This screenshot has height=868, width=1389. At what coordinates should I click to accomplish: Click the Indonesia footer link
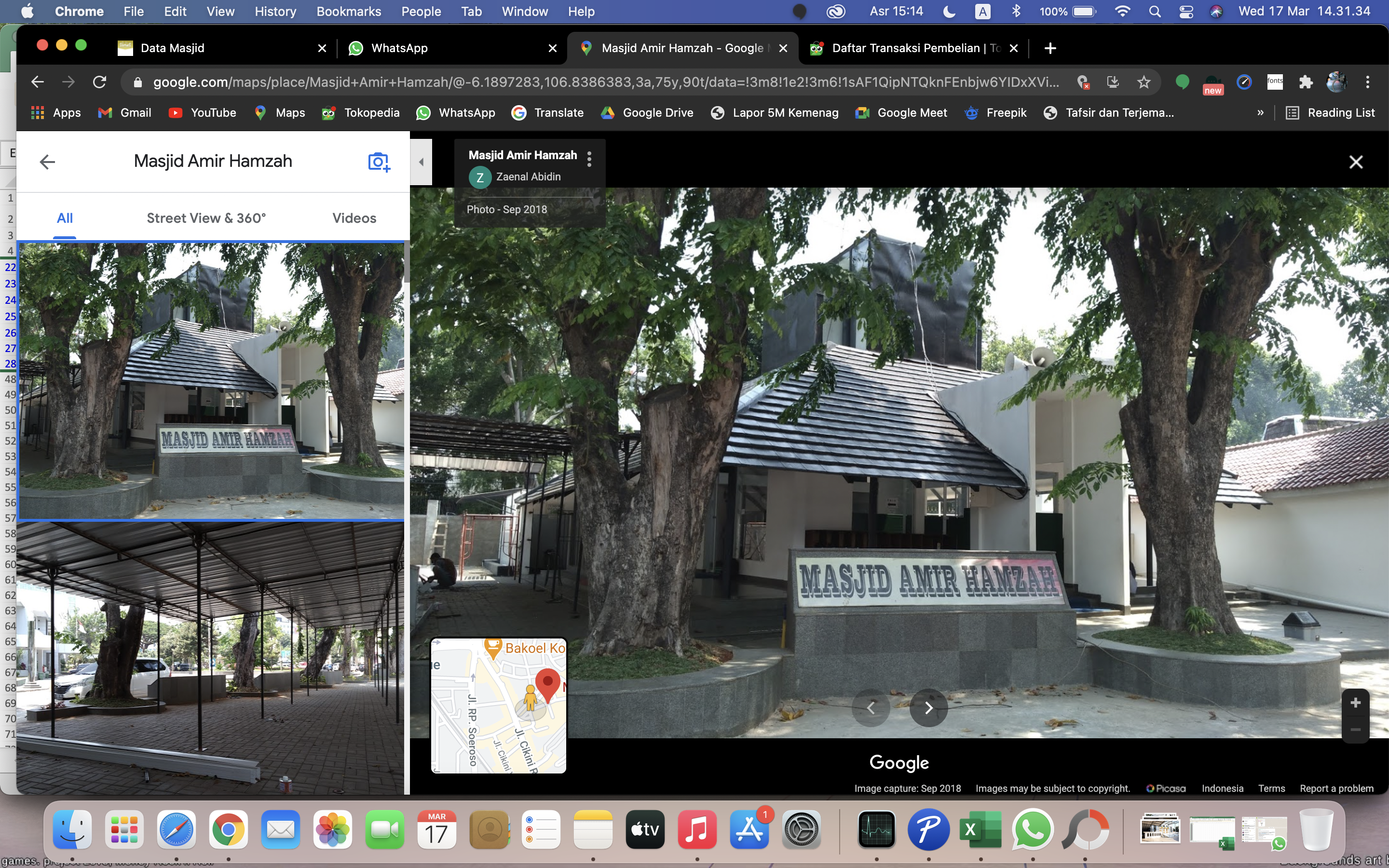(1223, 788)
